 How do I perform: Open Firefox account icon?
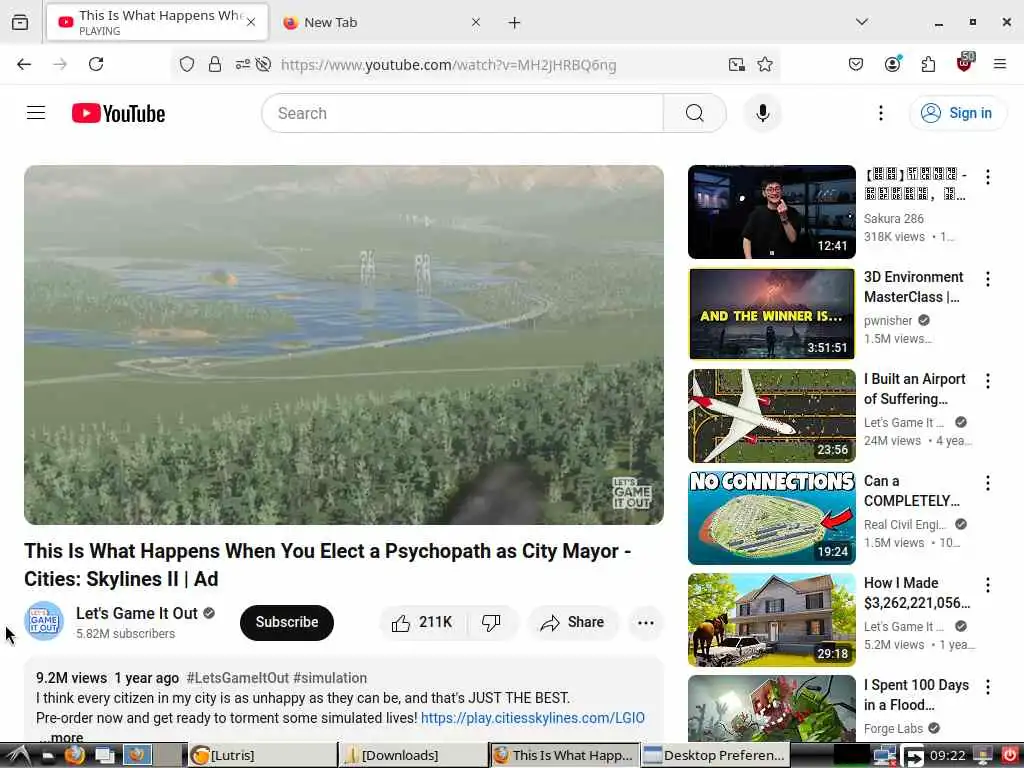pos(892,64)
